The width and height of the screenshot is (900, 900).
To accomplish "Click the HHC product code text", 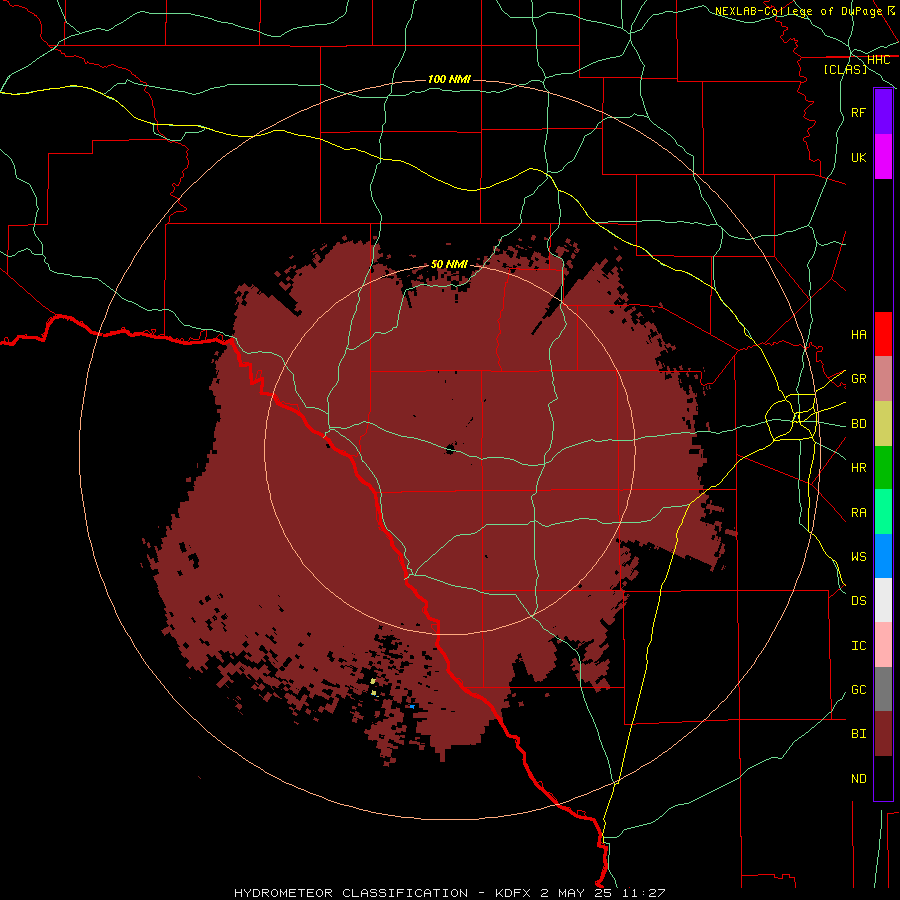I will coord(879,60).
